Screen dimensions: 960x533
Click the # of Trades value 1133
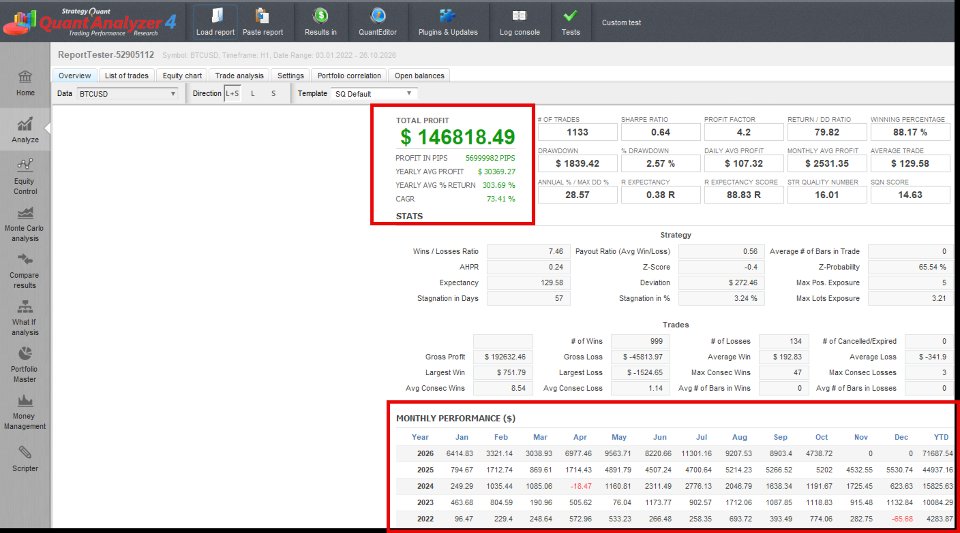coord(577,132)
